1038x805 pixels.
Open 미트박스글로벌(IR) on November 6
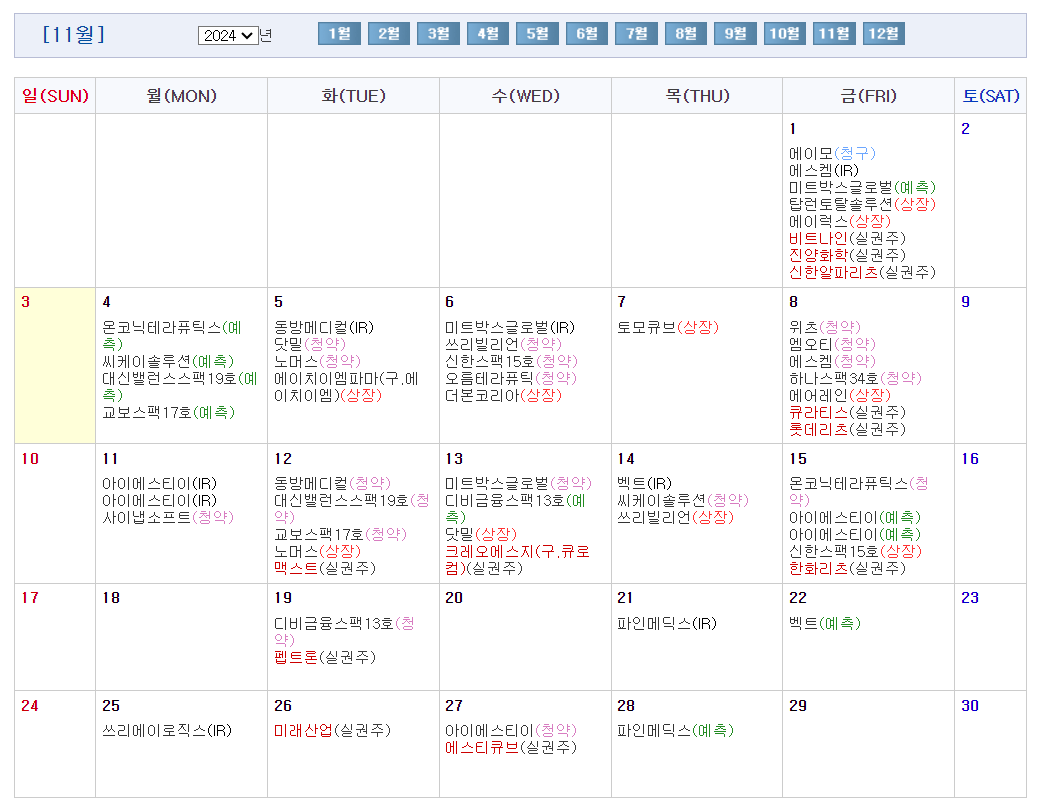click(510, 328)
